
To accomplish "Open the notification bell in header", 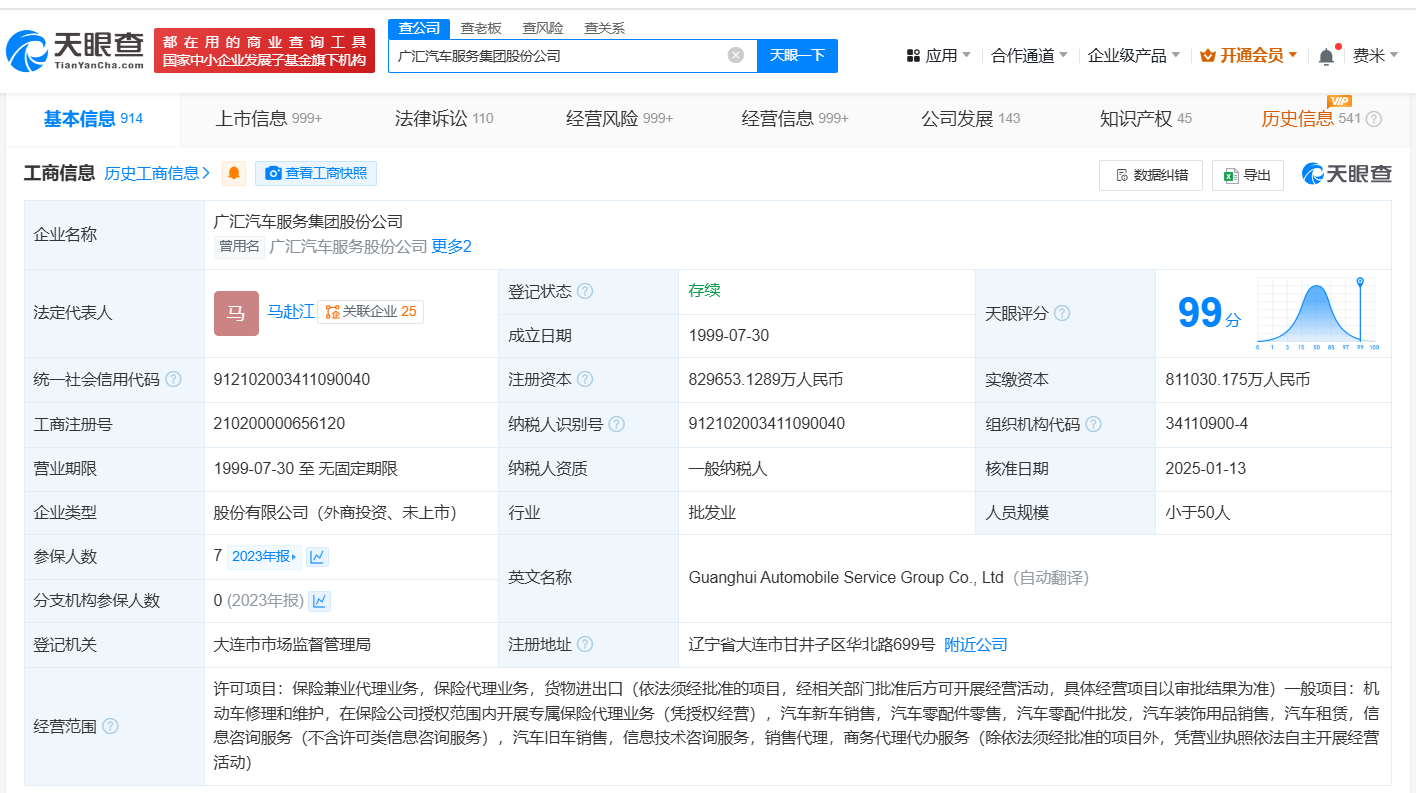I will (1326, 56).
